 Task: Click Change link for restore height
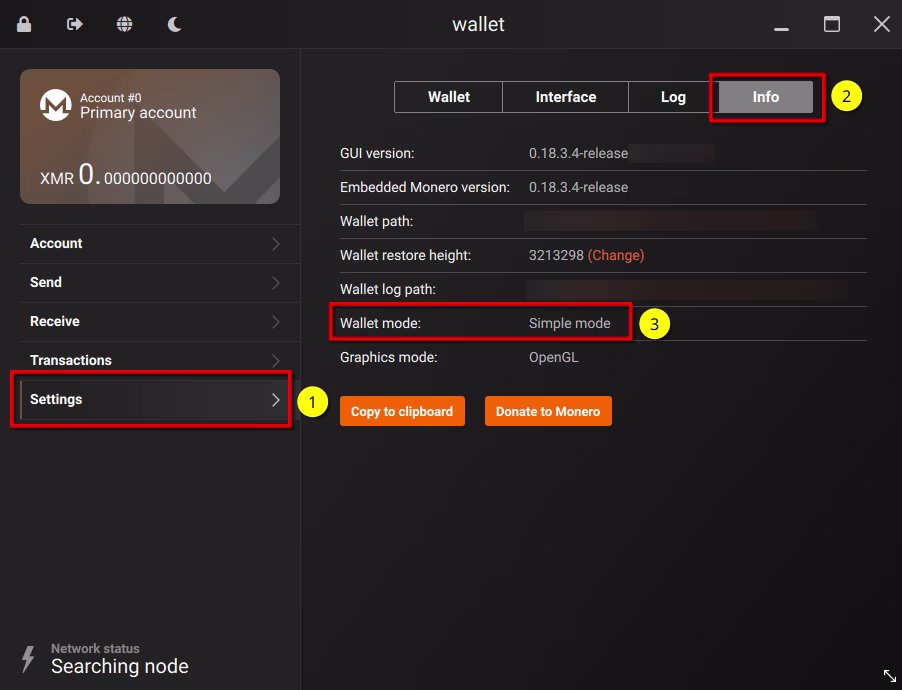pos(616,255)
